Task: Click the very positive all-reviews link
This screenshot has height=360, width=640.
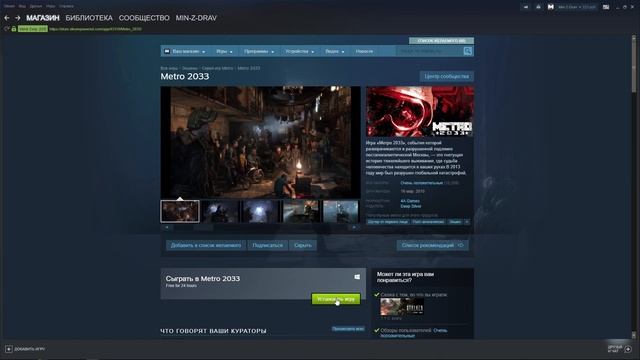Action: click(x=422, y=183)
